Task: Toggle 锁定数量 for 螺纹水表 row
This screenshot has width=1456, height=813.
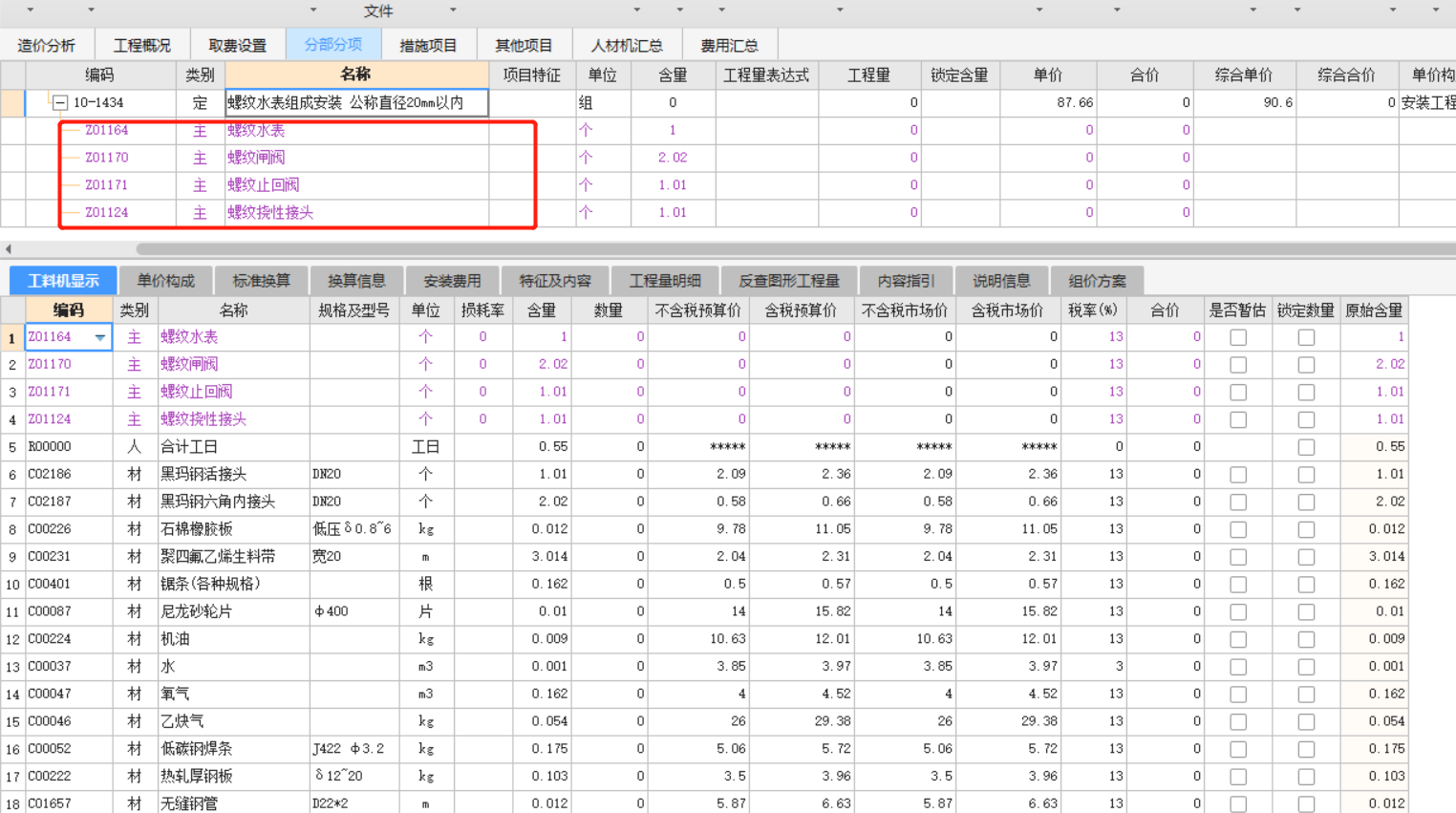Action: pyautogui.click(x=1306, y=337)
